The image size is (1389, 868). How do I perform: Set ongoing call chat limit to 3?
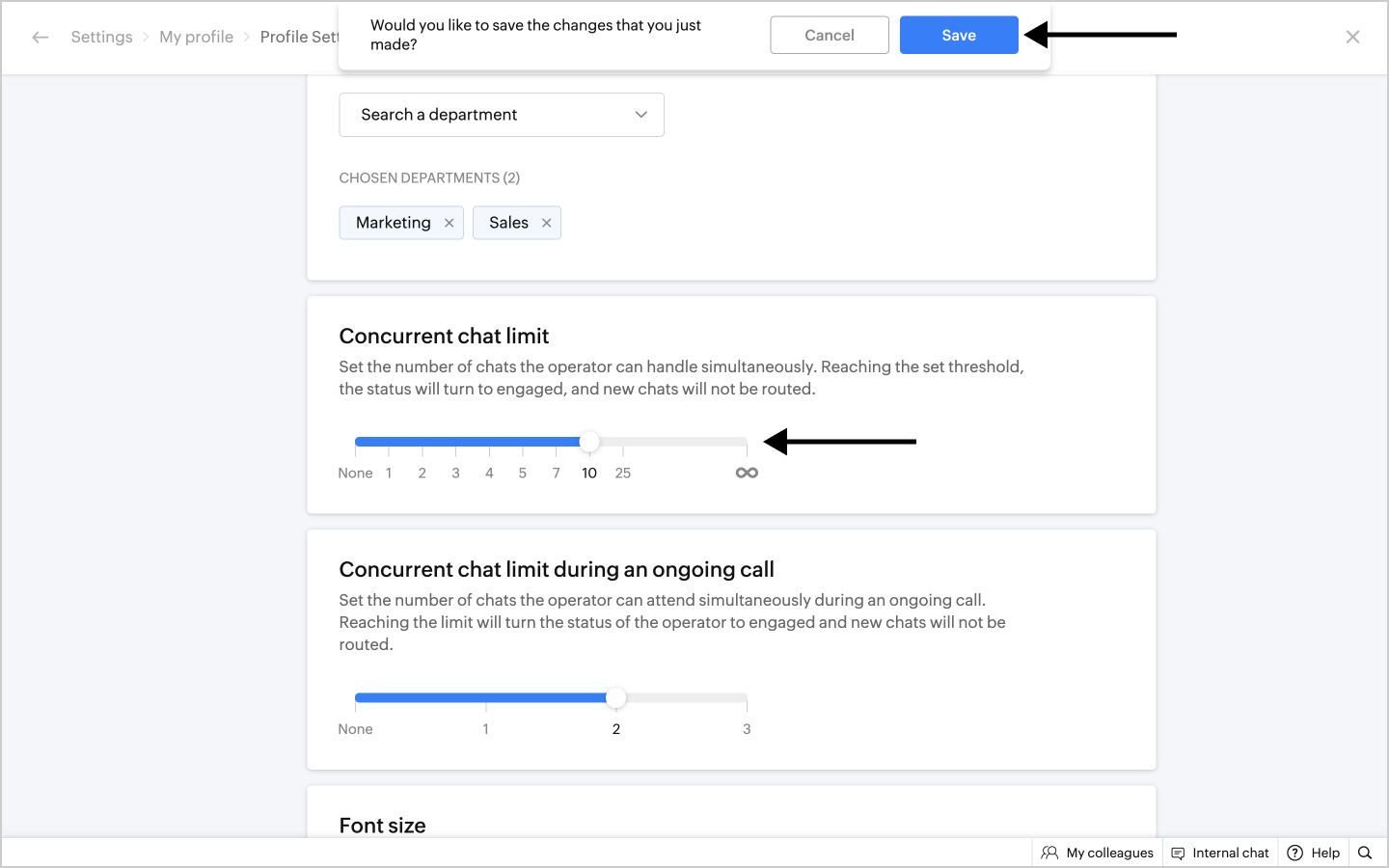(747, 698)
